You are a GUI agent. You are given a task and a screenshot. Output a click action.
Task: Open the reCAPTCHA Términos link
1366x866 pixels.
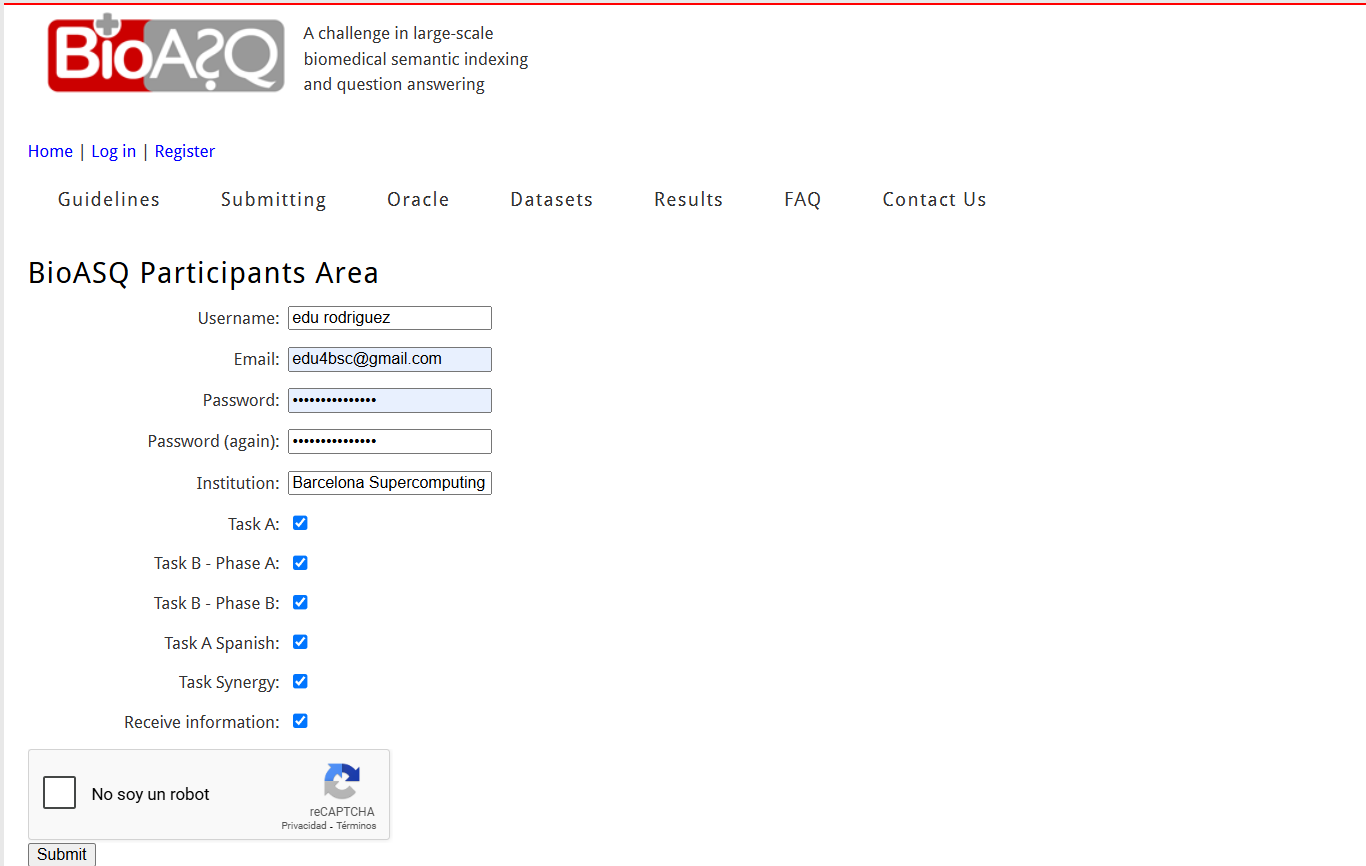(x=356, y=826)
